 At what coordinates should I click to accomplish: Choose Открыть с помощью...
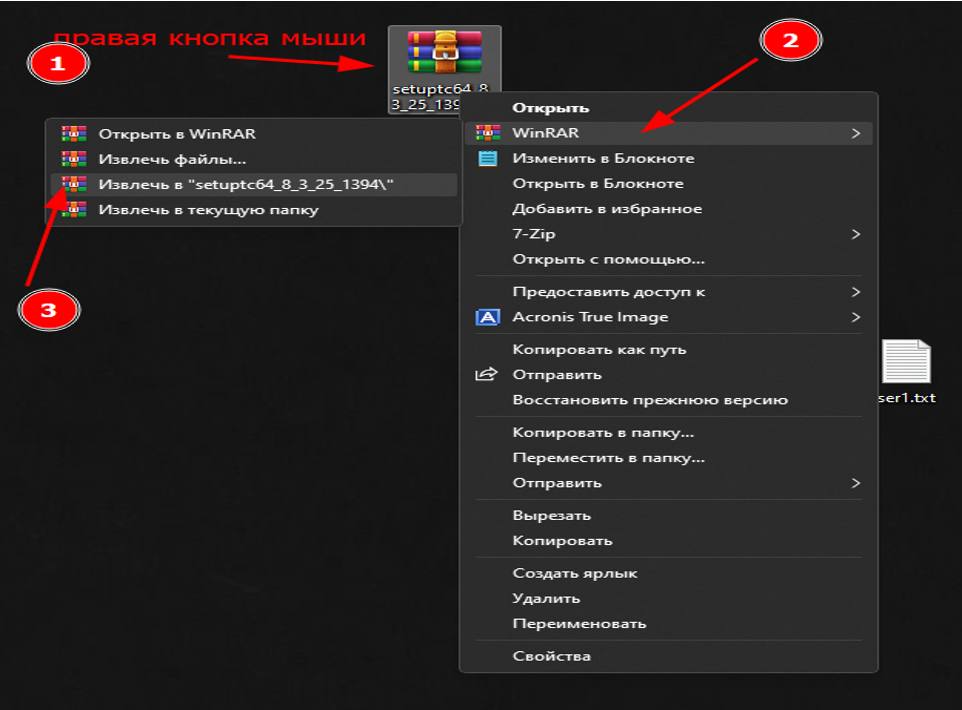point(669,259)
